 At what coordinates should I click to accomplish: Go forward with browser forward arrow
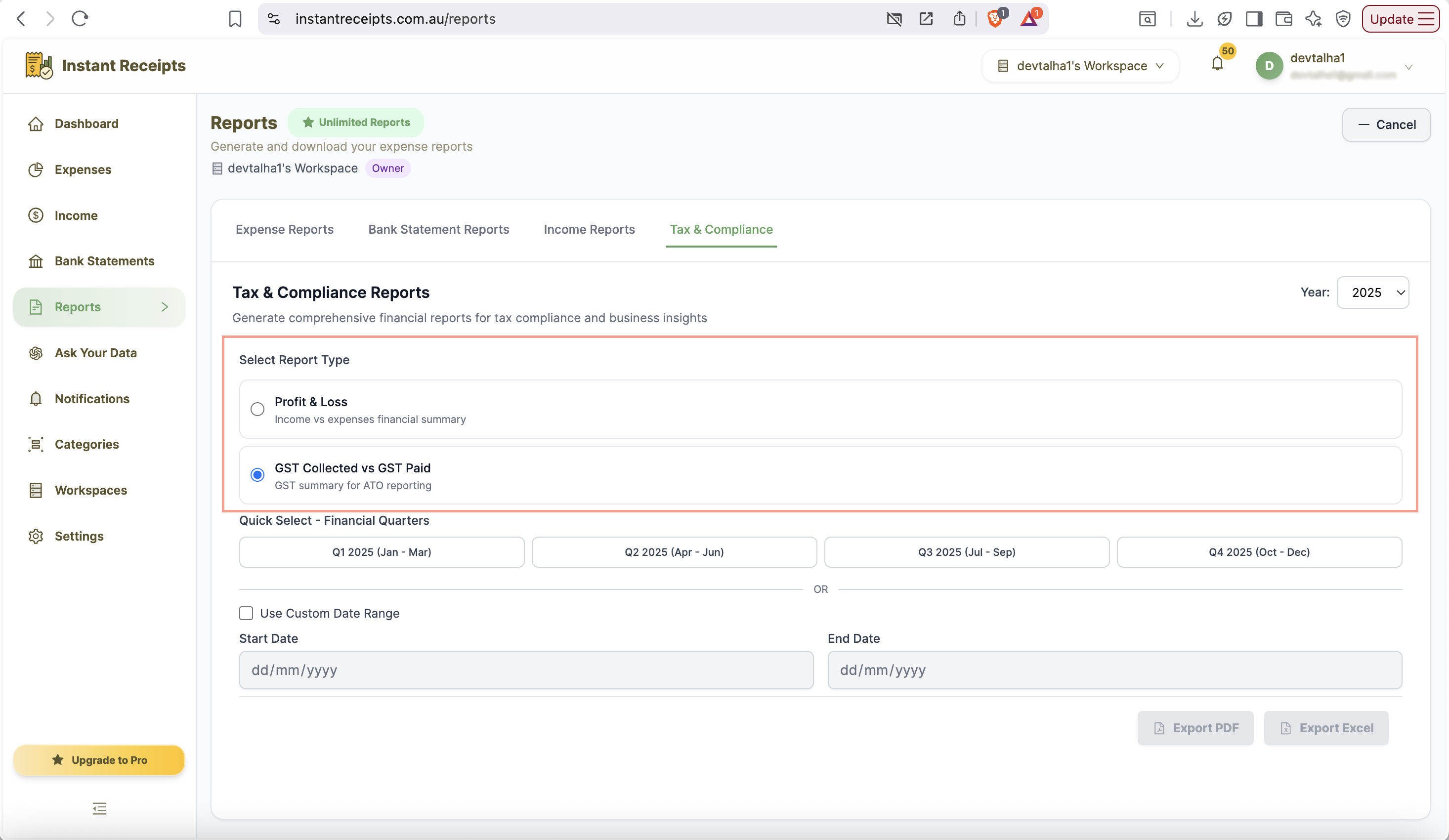pos(50,19)
